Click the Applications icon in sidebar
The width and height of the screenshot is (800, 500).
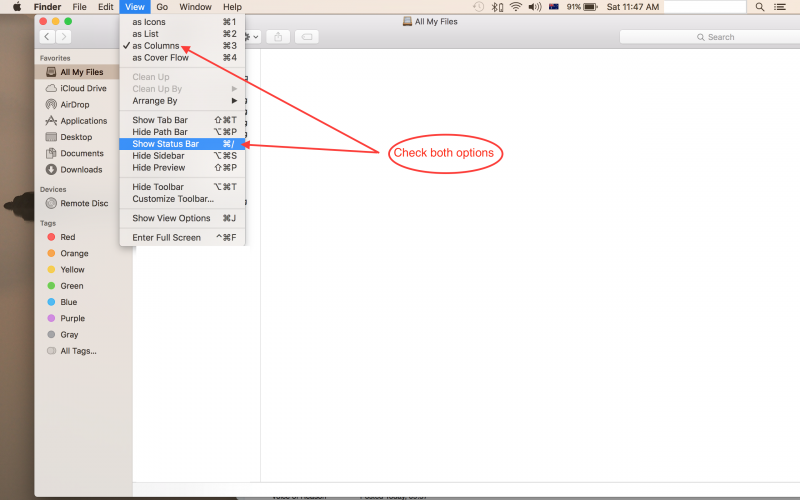[51, 121]
